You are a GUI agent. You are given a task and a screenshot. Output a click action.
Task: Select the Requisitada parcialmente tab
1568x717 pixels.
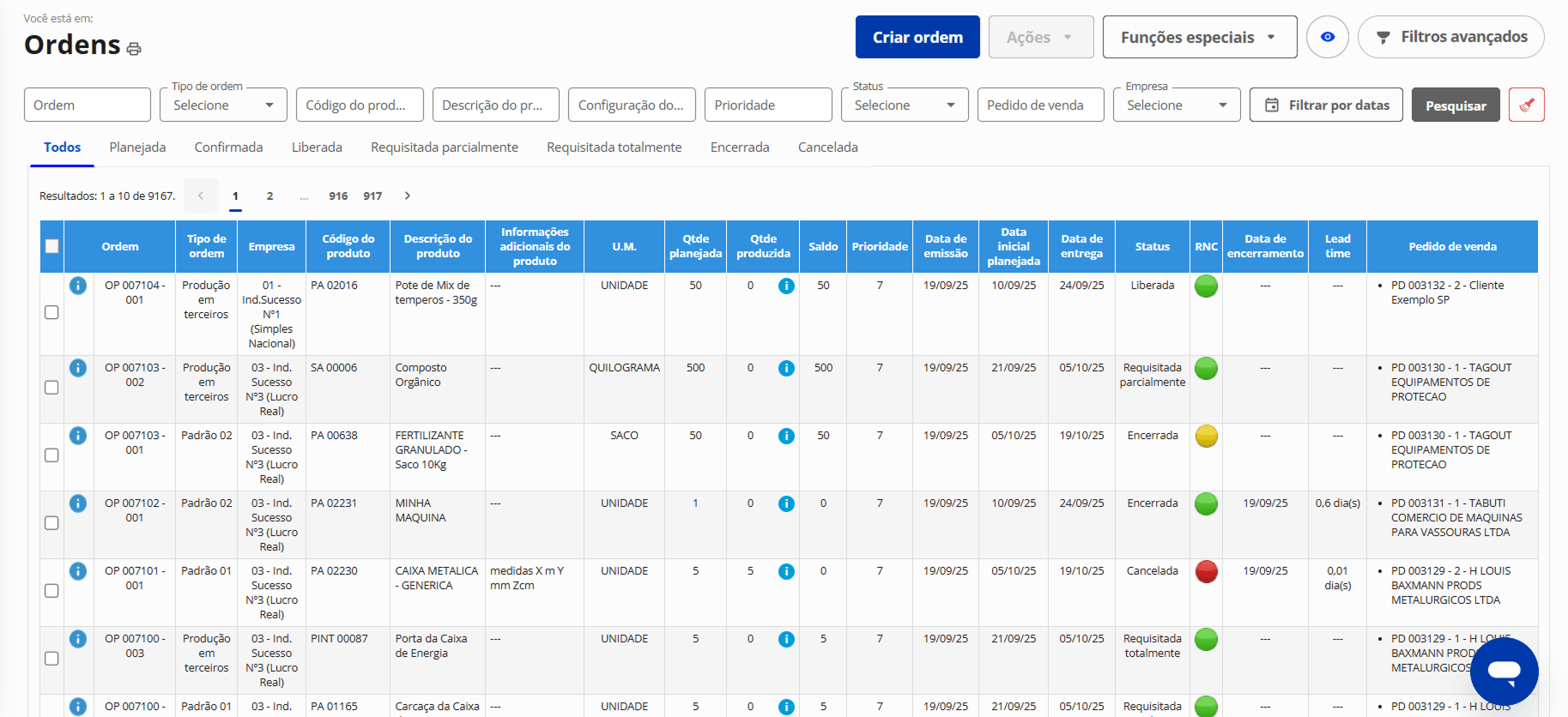coord(444,148)
